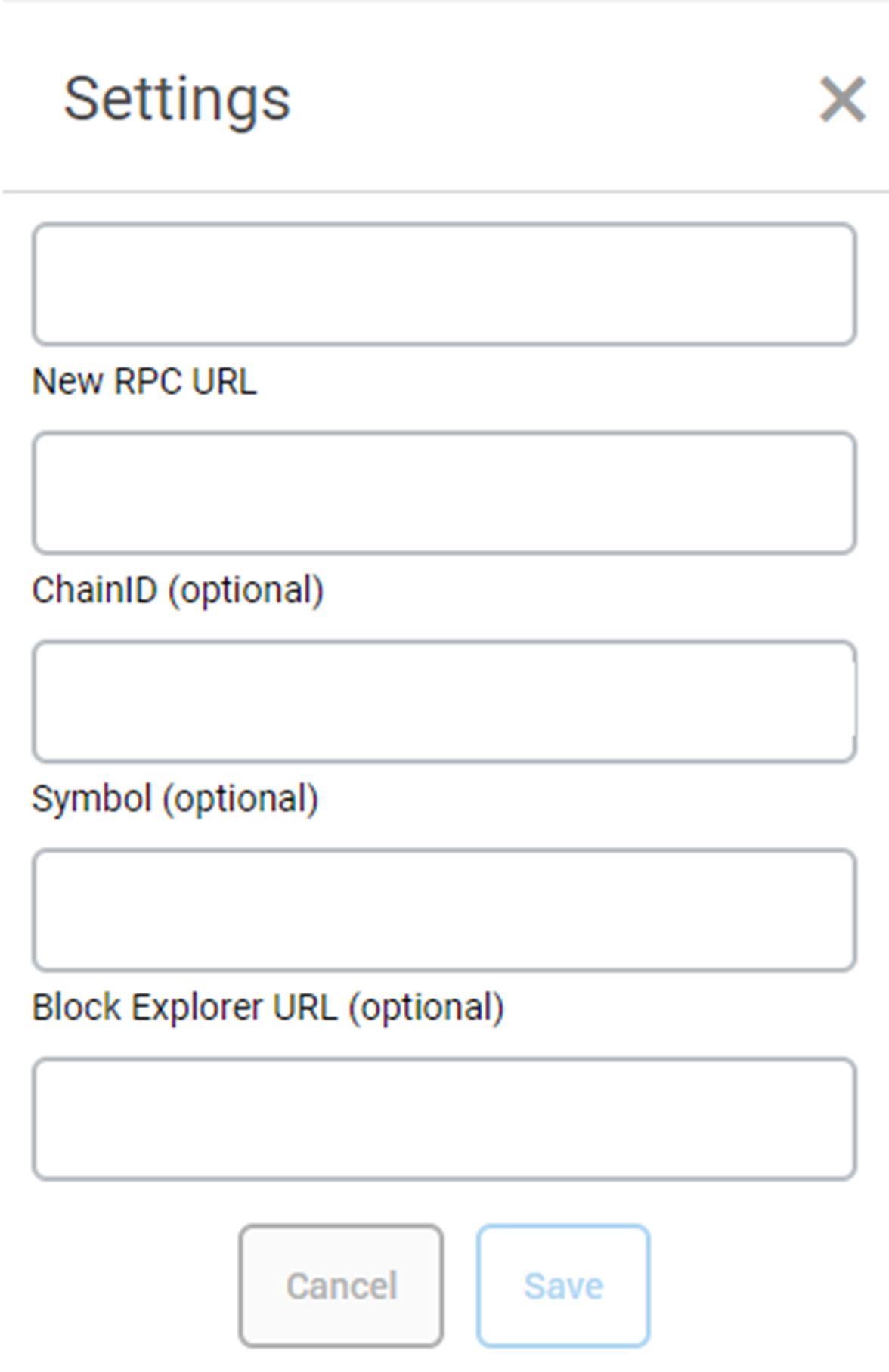Click into the ChainID (optional) field

[444, 701]
